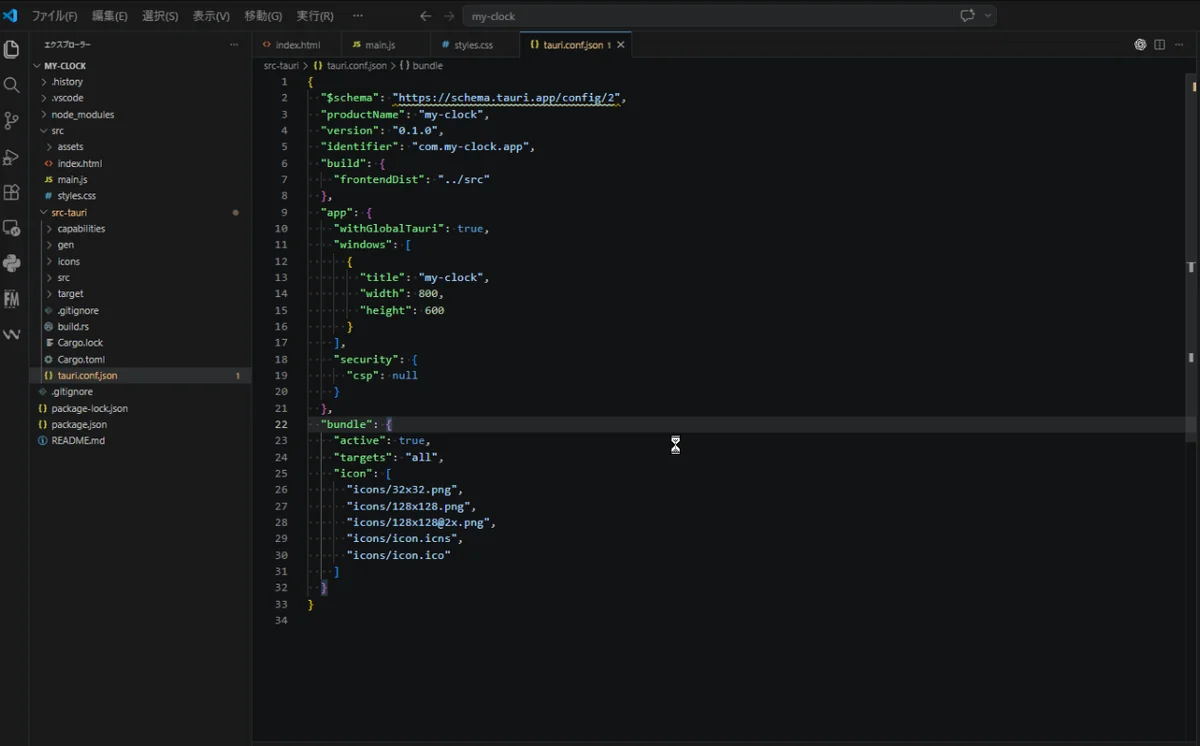Open Run and Debug view icon
The width and height of the screenshot is (1200, 746).
[12, 157]
